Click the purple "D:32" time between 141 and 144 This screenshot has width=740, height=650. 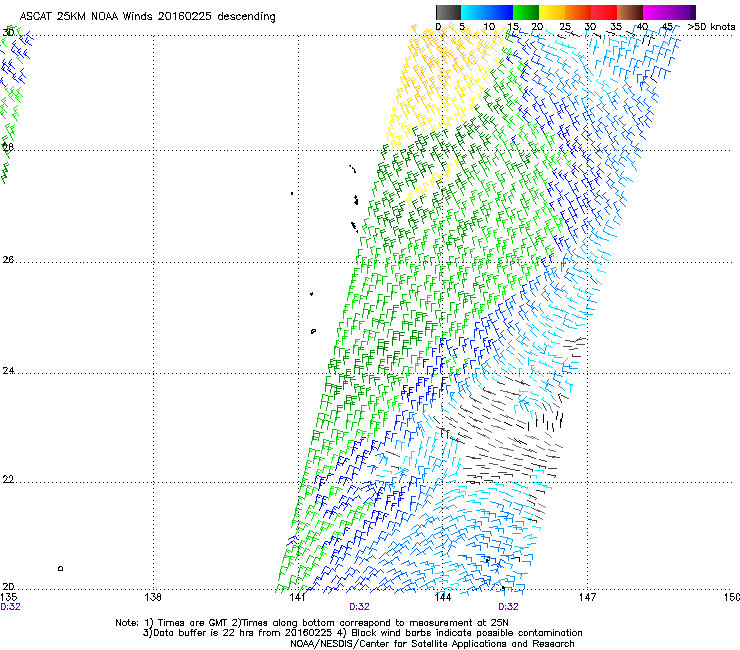coord(359,607)
